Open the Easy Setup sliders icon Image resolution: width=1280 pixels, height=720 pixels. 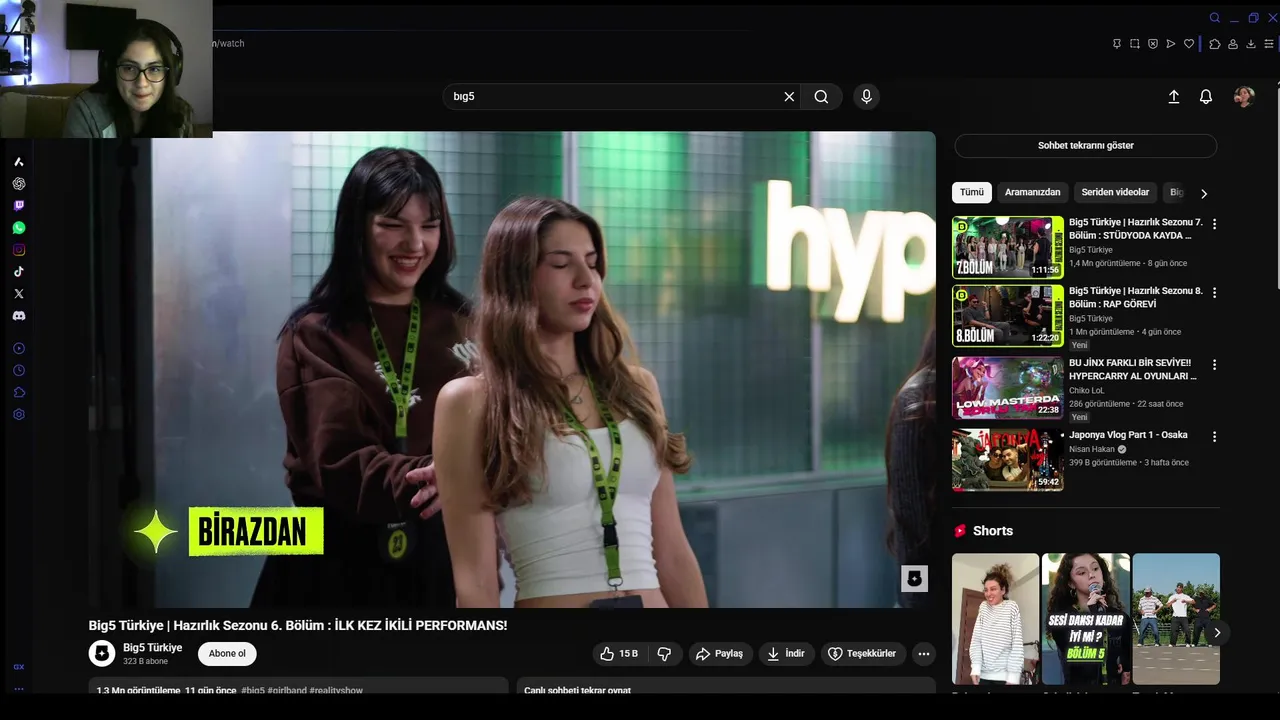tap(1269, 44)
